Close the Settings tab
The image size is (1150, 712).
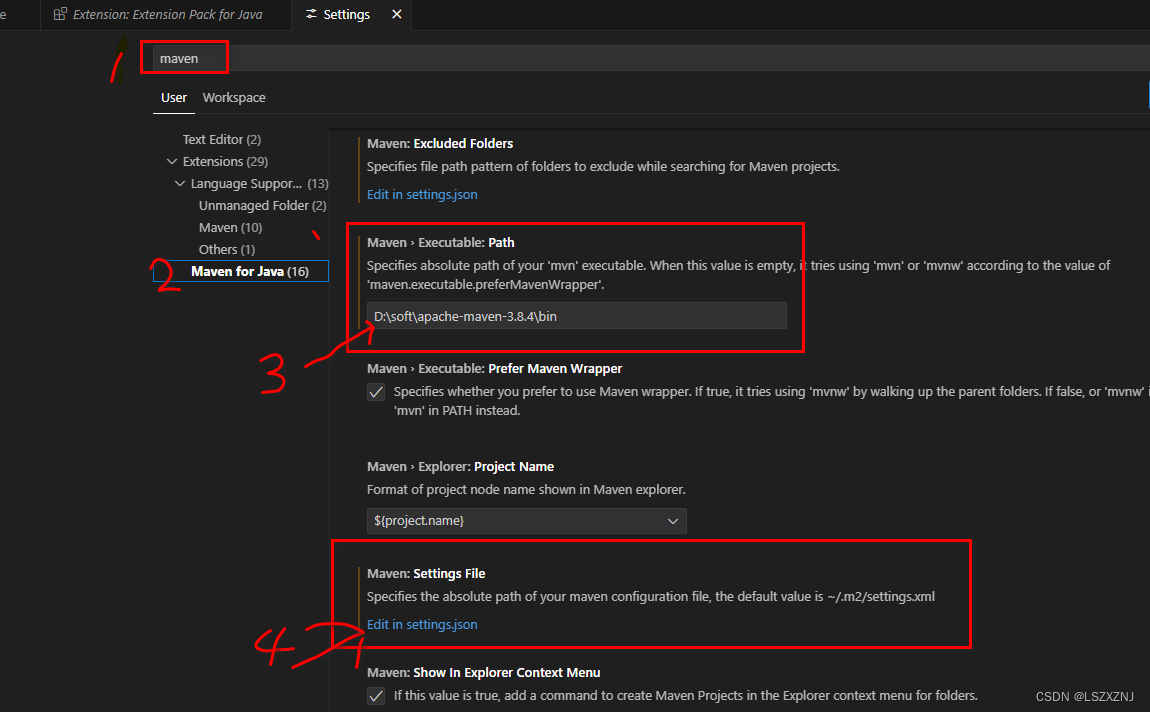click(x=397, y=14)
